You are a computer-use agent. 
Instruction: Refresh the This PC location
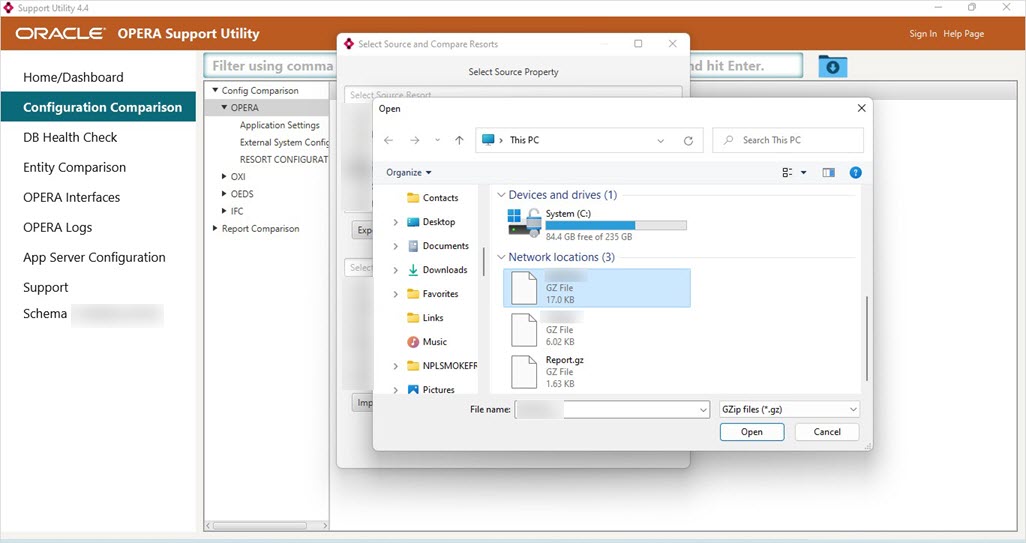(688, 141)
